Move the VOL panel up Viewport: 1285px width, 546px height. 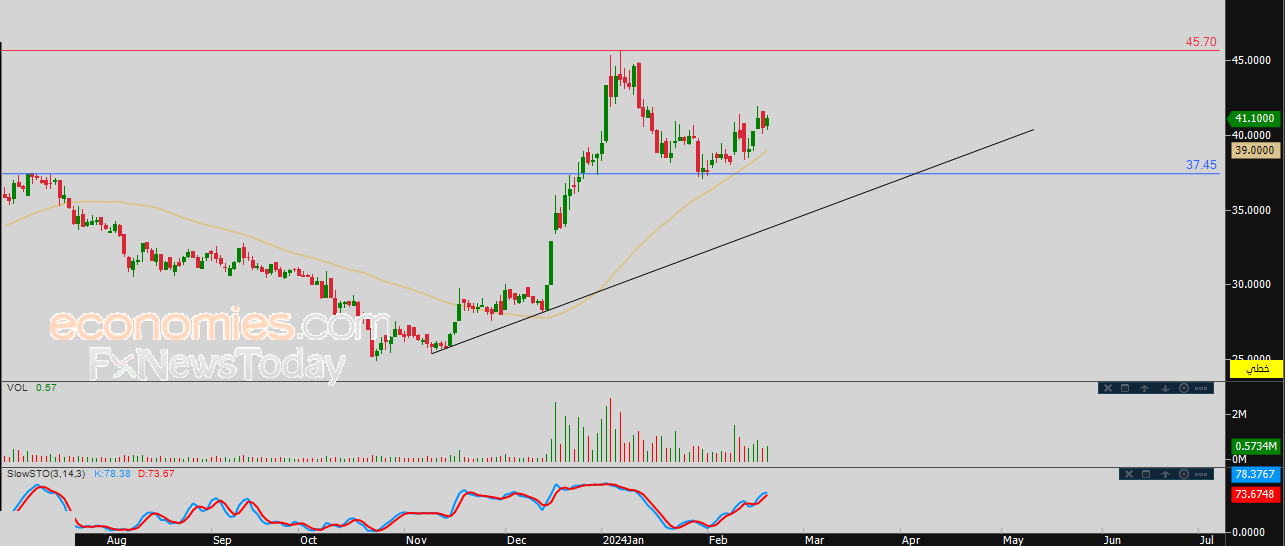tap(1144, 388)
